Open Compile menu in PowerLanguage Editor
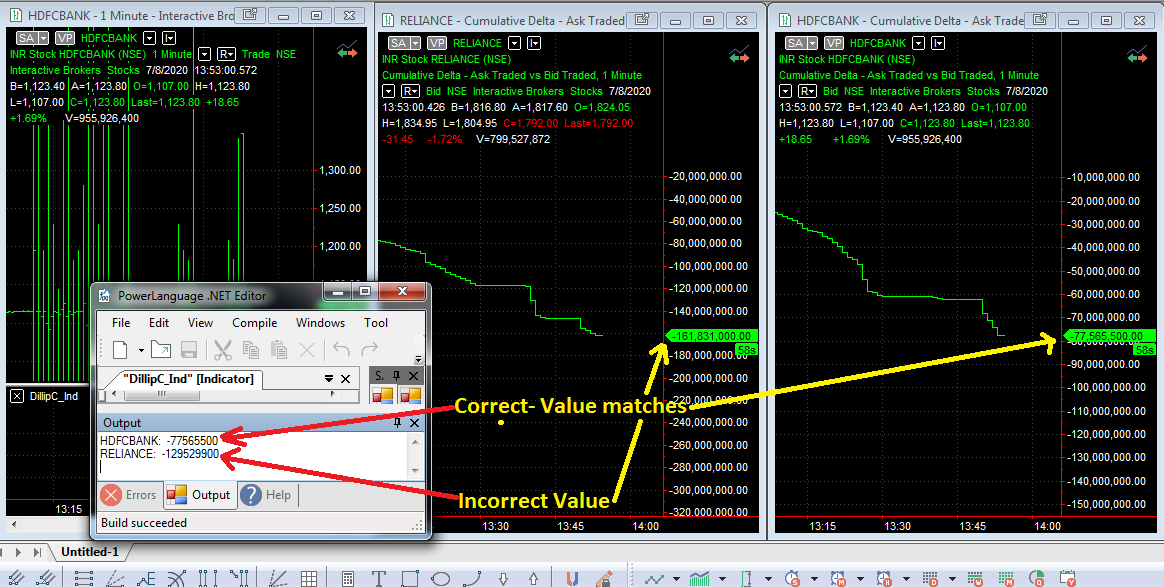The height and width of the screenshot is (587, 1164). click(x=255, y=323)
